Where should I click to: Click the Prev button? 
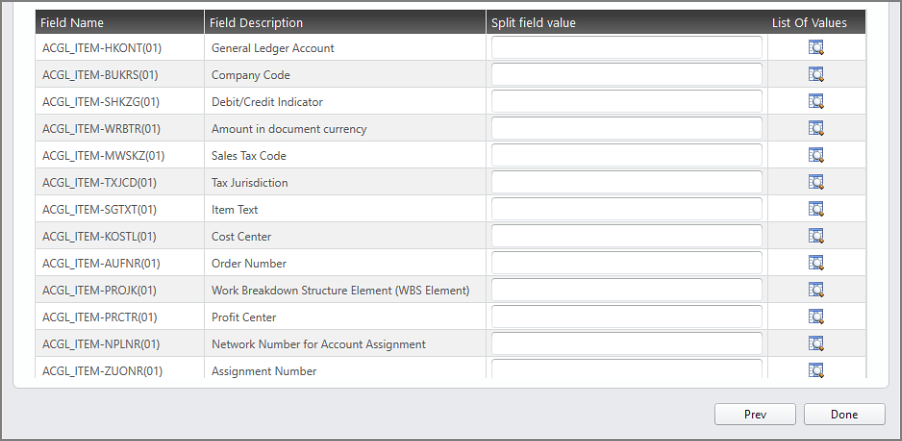[755, 414]
